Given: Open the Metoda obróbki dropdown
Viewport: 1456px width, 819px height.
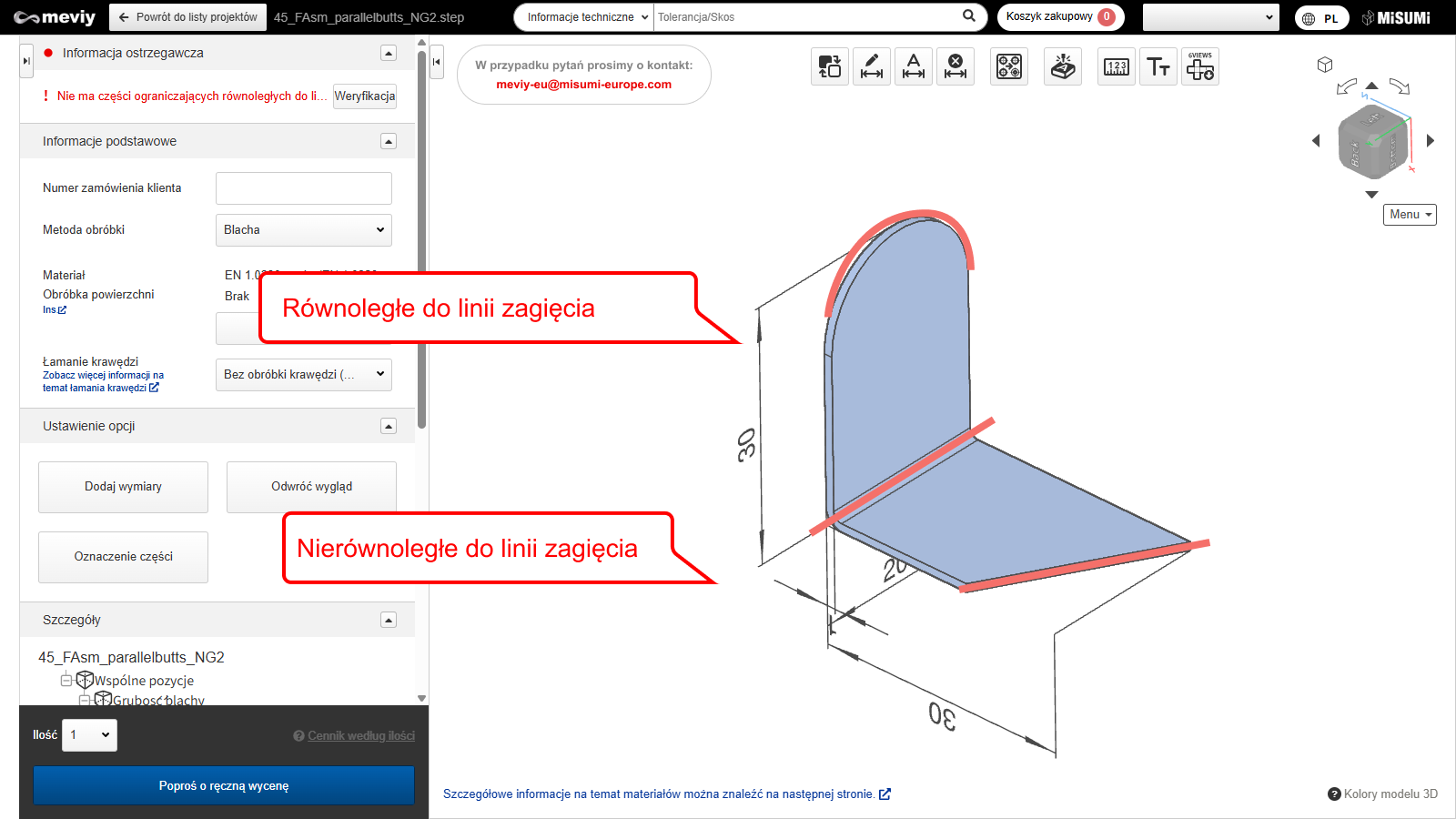Looking at the screenshot, I should pos(304,230).
